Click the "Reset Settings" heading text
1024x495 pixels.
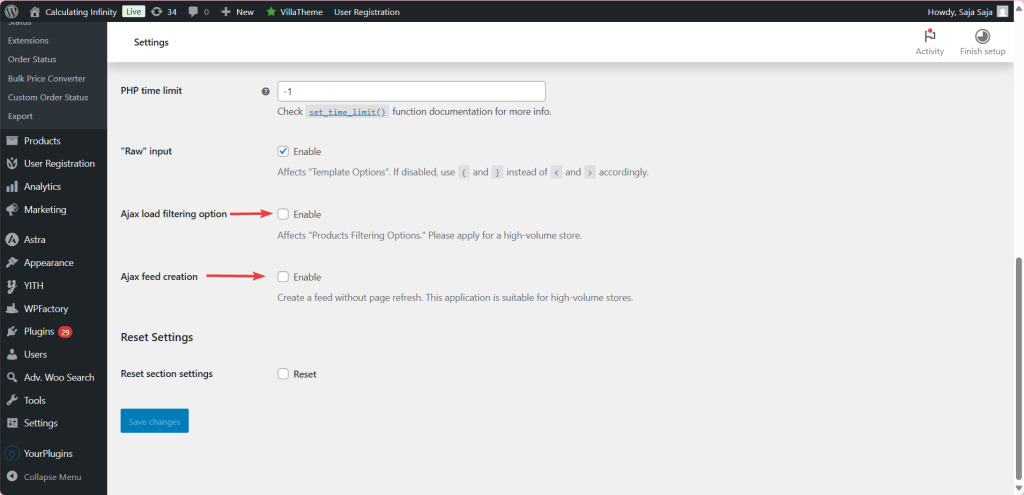pos(157,338)
